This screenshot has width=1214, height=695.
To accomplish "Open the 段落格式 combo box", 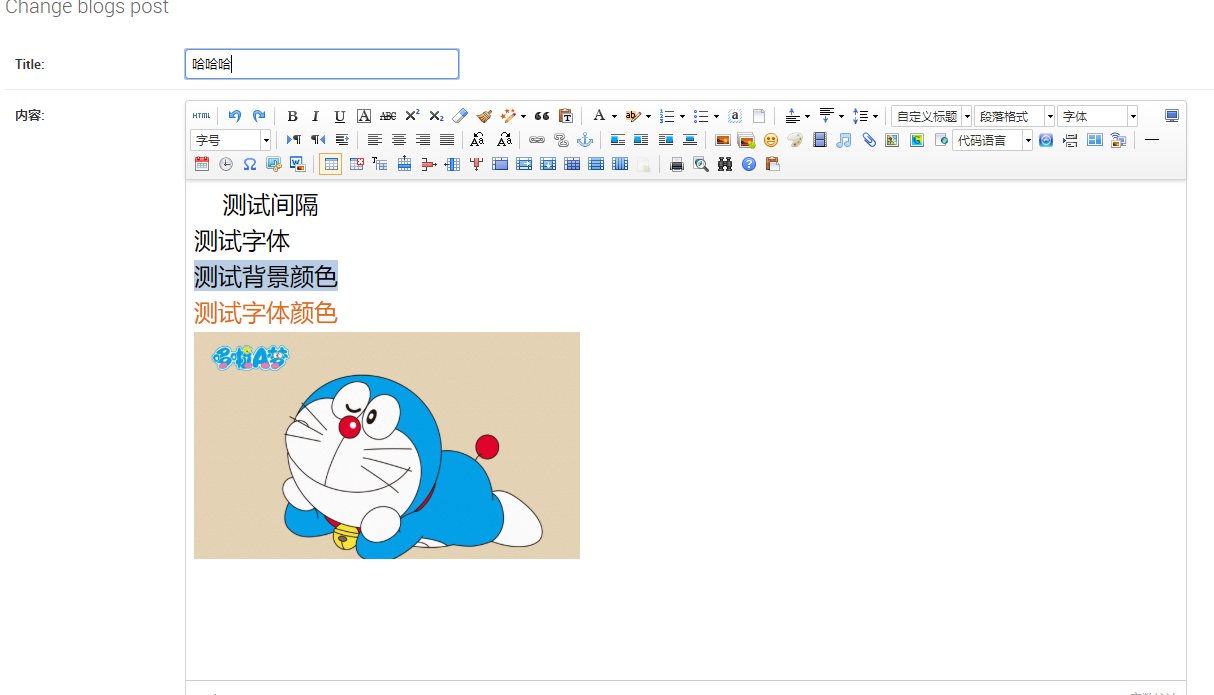I will click(1014, 116).
